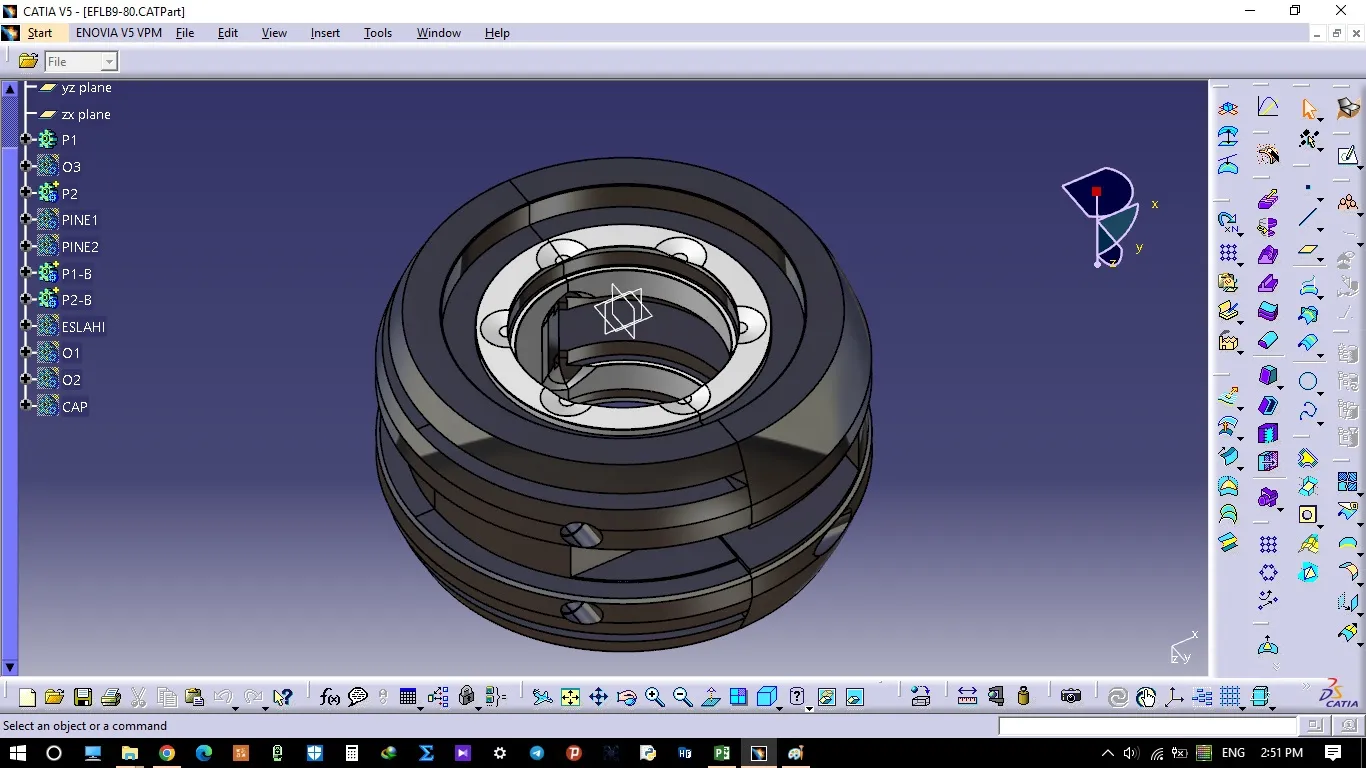The width and height of the screenshot is (1366, 768).
Task: Activate the Pan view tool
Action: [598, 697]
